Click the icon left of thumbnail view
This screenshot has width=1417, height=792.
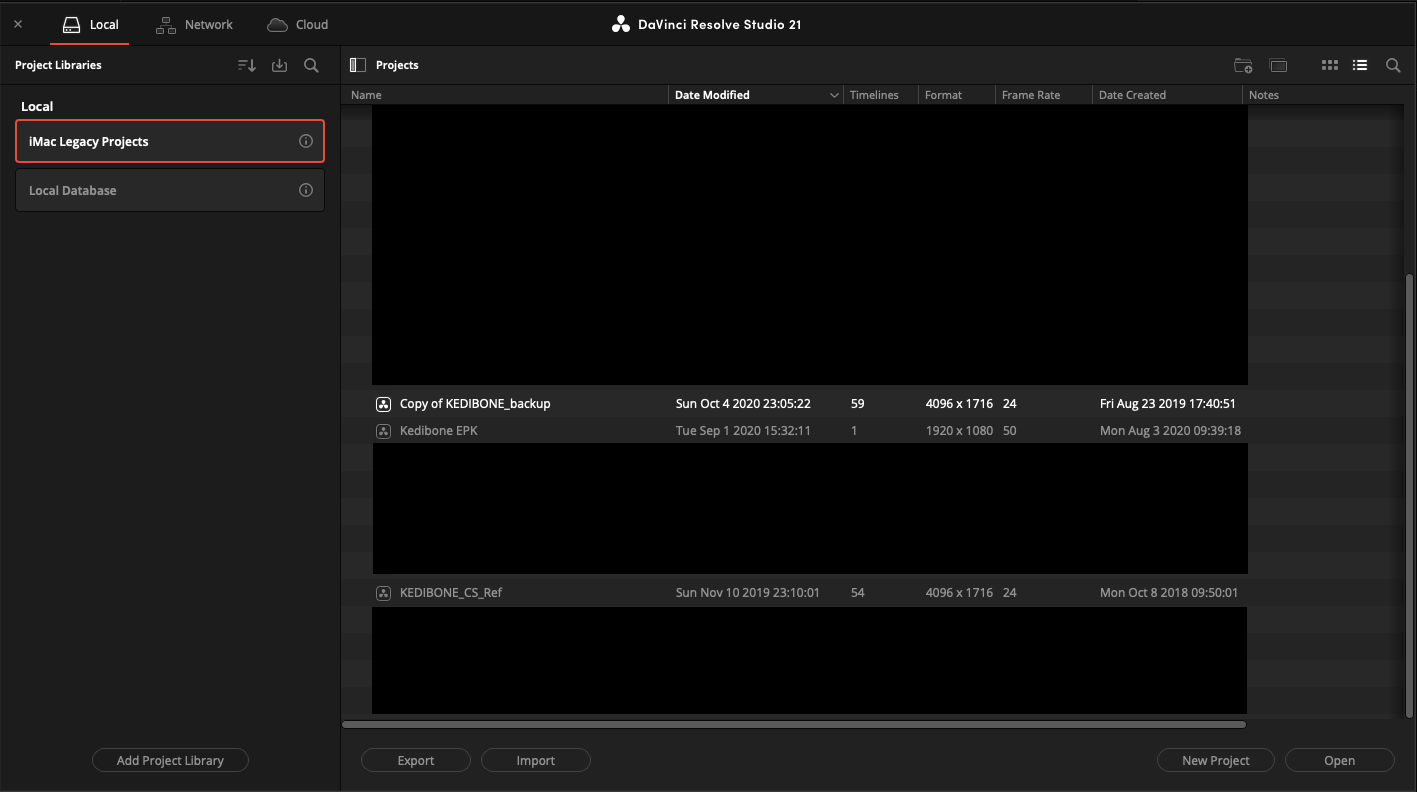pyautogui.click(x=1278, y=65)
